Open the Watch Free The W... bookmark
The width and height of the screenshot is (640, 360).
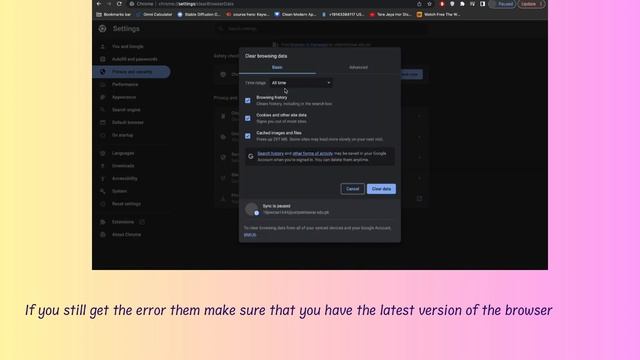point(439,14)
